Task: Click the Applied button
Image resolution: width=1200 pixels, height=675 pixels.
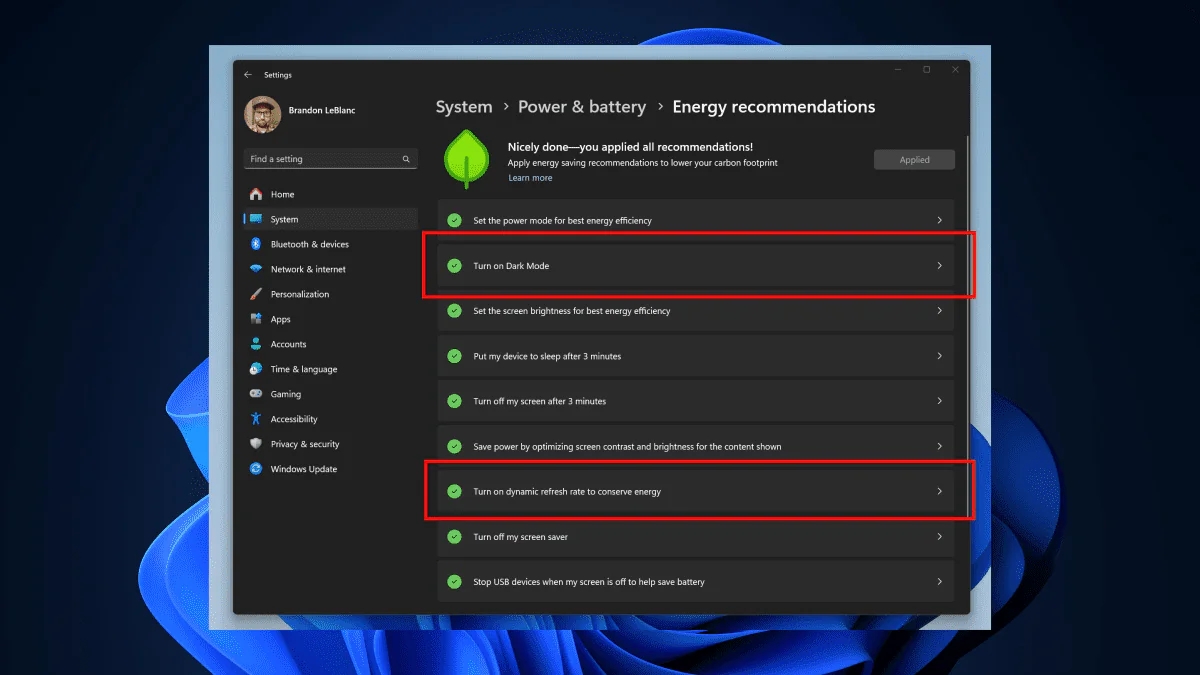Action: point(914,160)
